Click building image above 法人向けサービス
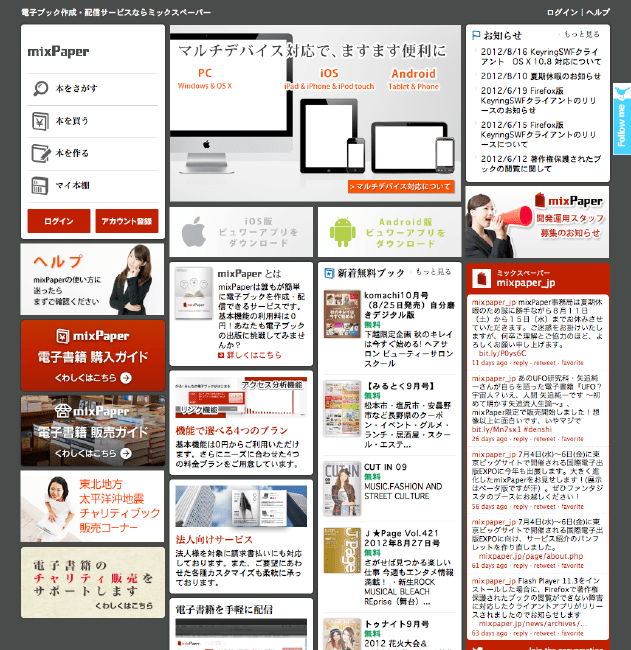631x650 pixels. (x=241, y=506)
